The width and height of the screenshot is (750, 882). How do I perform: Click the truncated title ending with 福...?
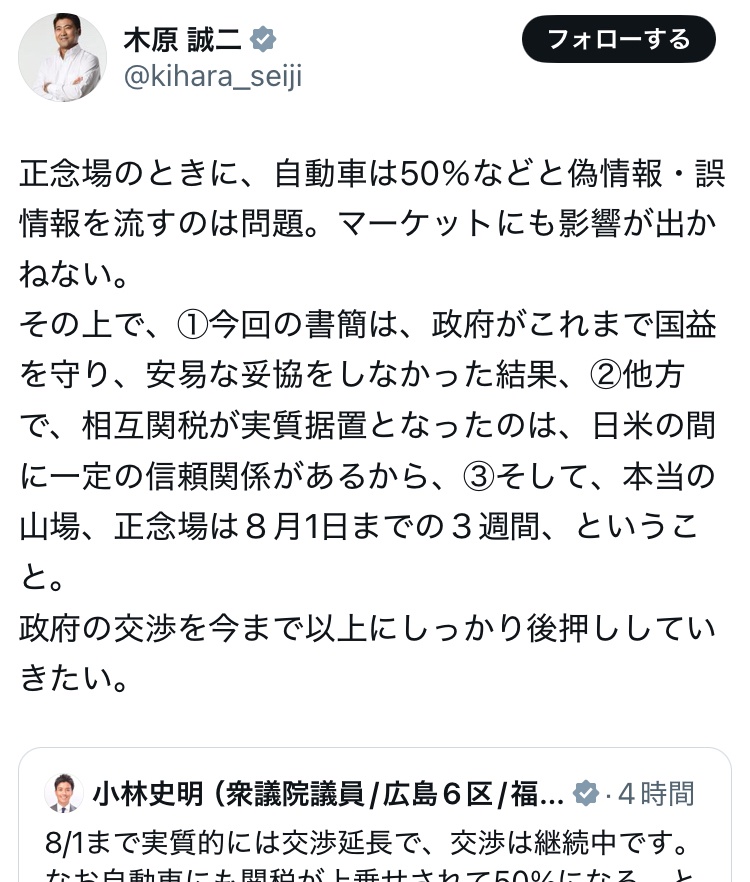(520, 792)
